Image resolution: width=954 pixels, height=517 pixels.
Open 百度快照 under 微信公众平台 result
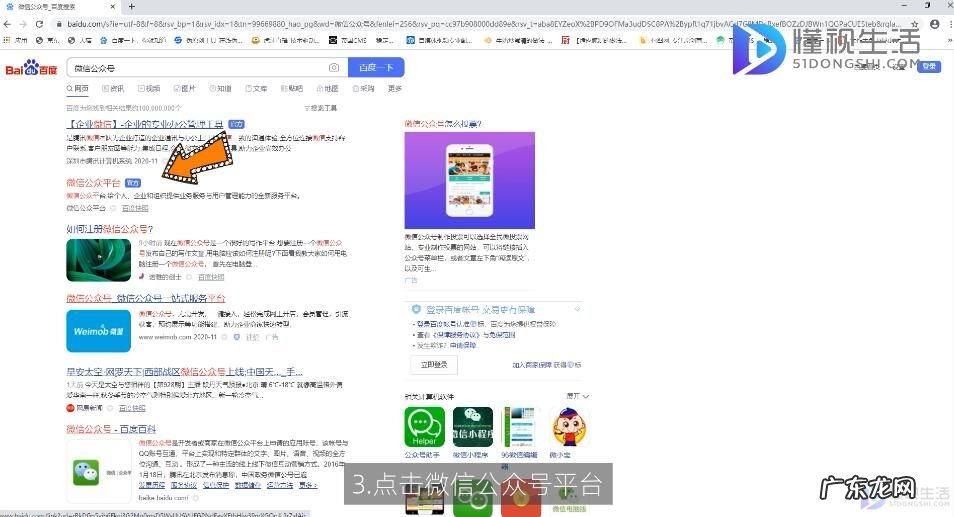click(x=135, y=208)
